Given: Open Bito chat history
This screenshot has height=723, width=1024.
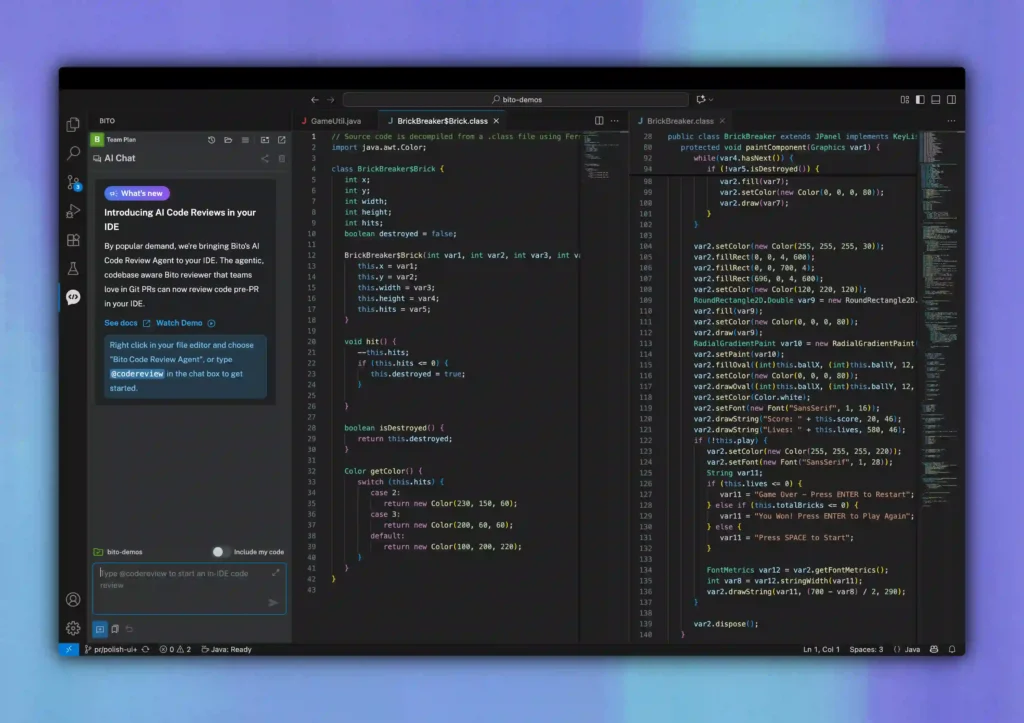Looking at the screenshot, I should tap(211, 139).
